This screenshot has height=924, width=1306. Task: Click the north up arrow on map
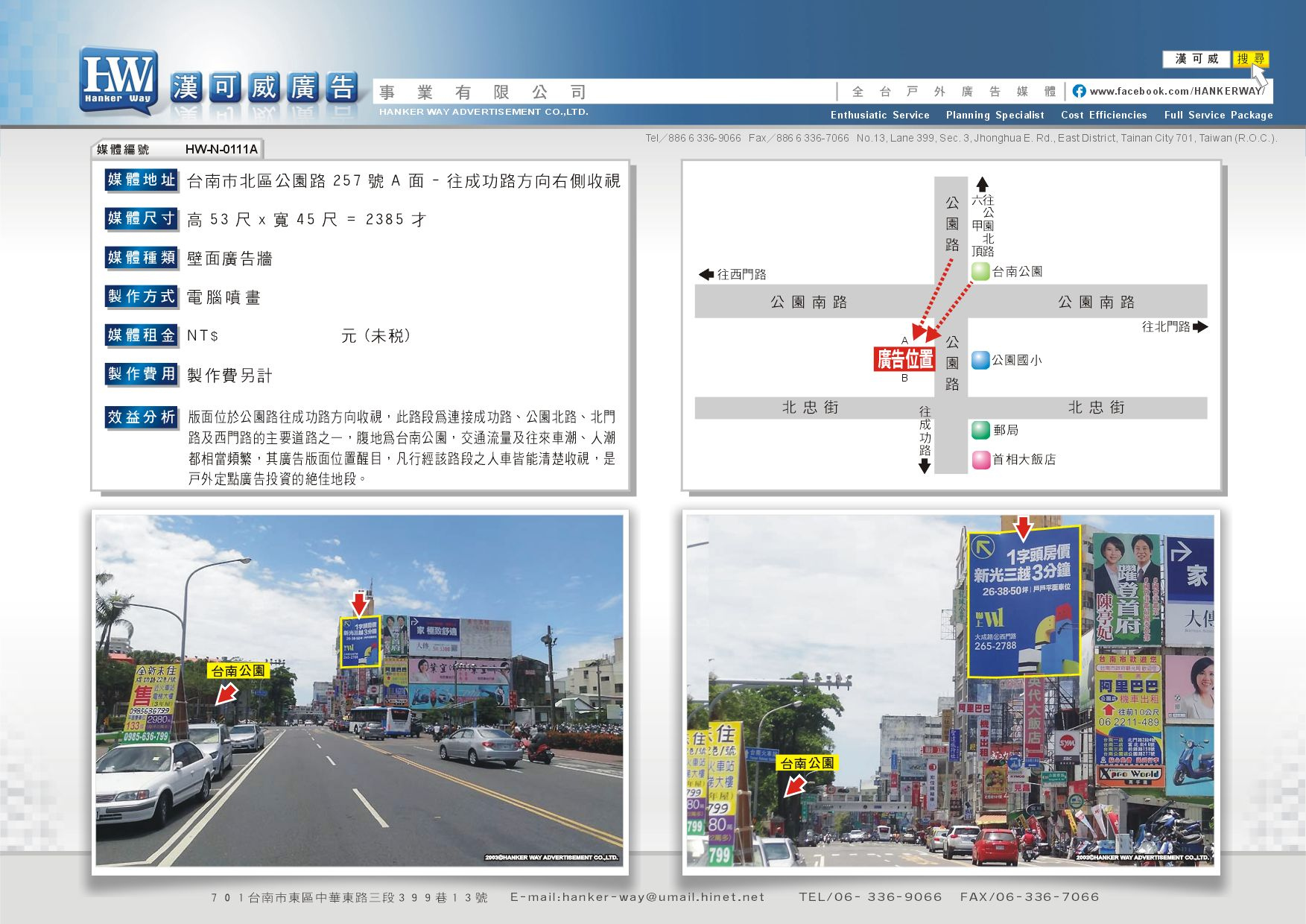pos(982,184)
